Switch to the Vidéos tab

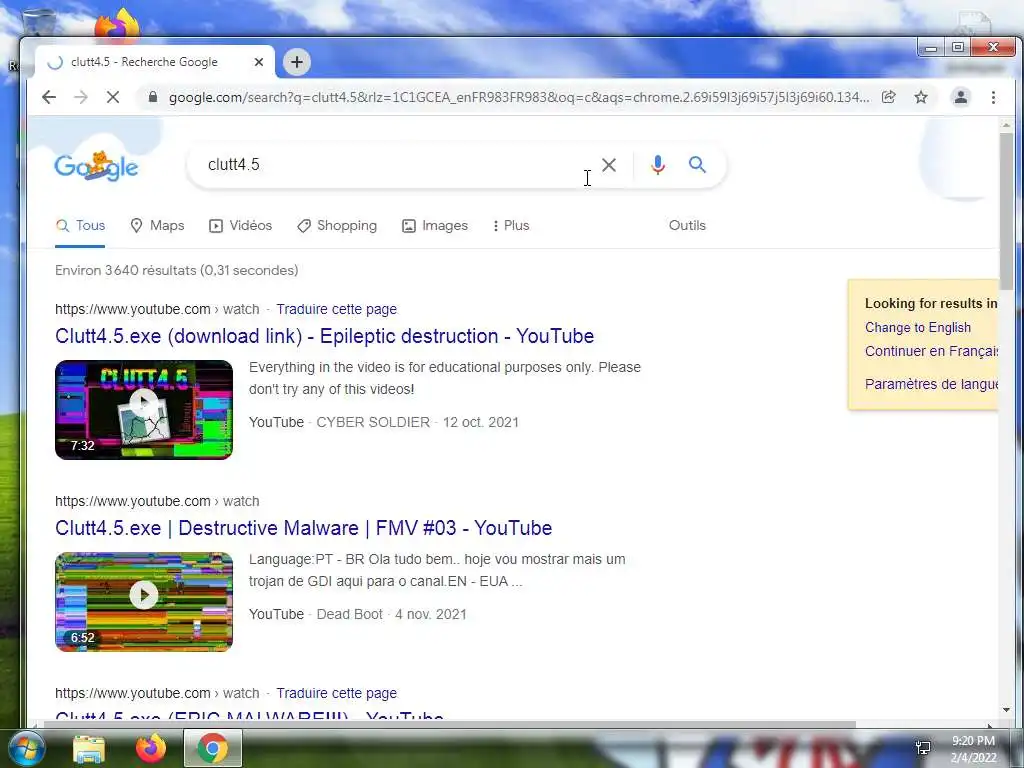coord(240,225)
